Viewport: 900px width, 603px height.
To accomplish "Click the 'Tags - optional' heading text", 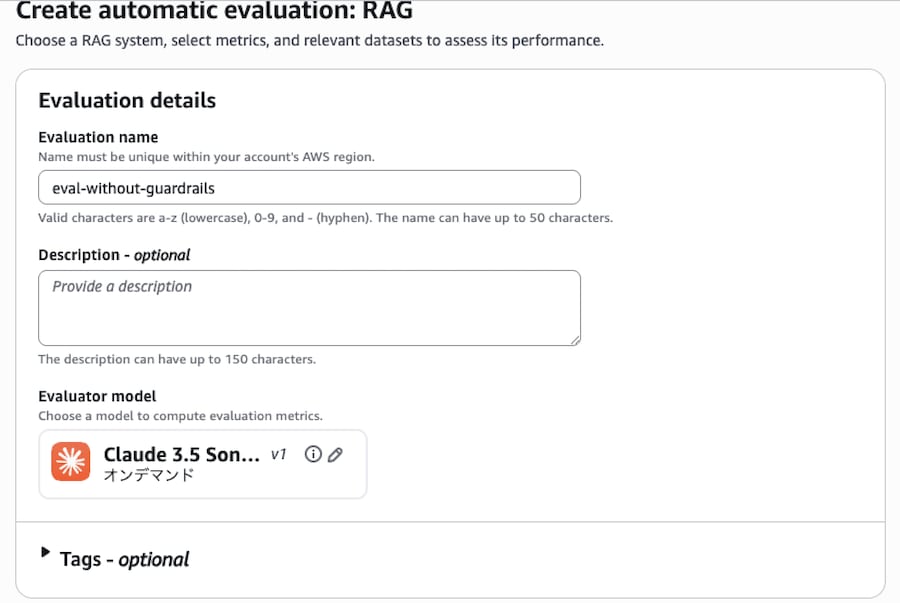I will [124, 559].
